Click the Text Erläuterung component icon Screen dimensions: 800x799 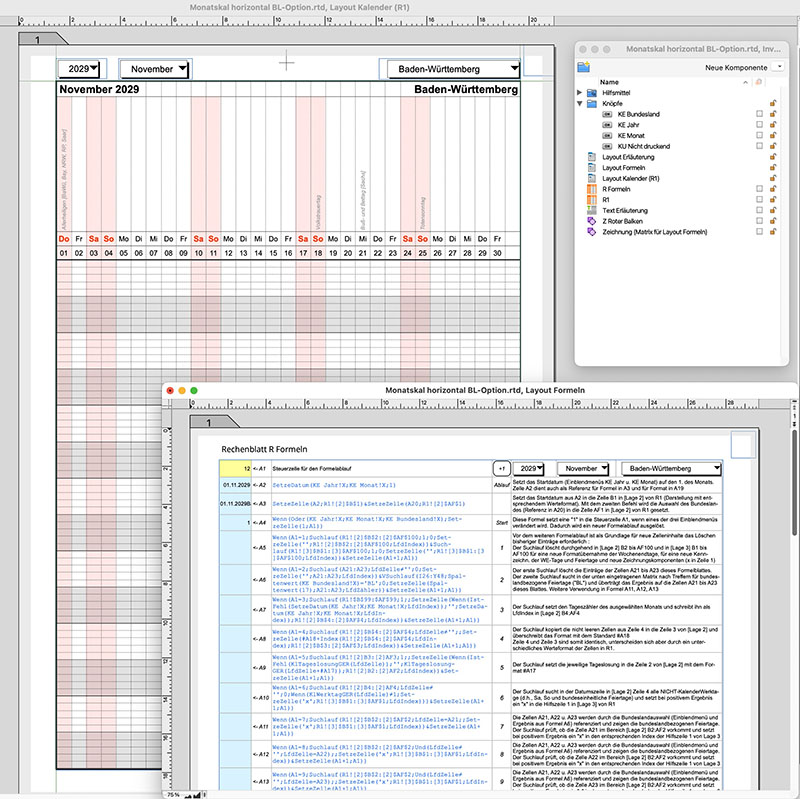593,209
